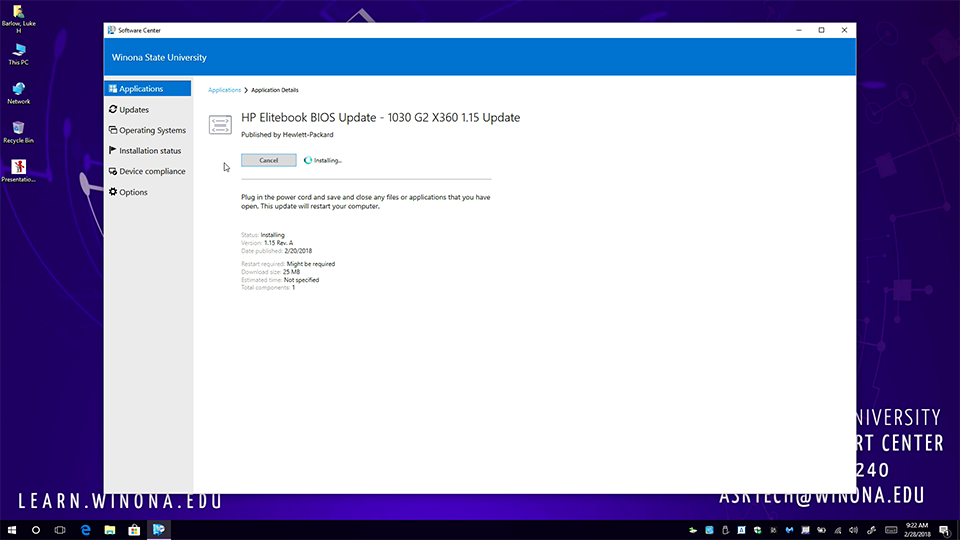Click the HP BIOS Update application icon
The height and width of the screenshot is (540, 960).
coord(220,124)
